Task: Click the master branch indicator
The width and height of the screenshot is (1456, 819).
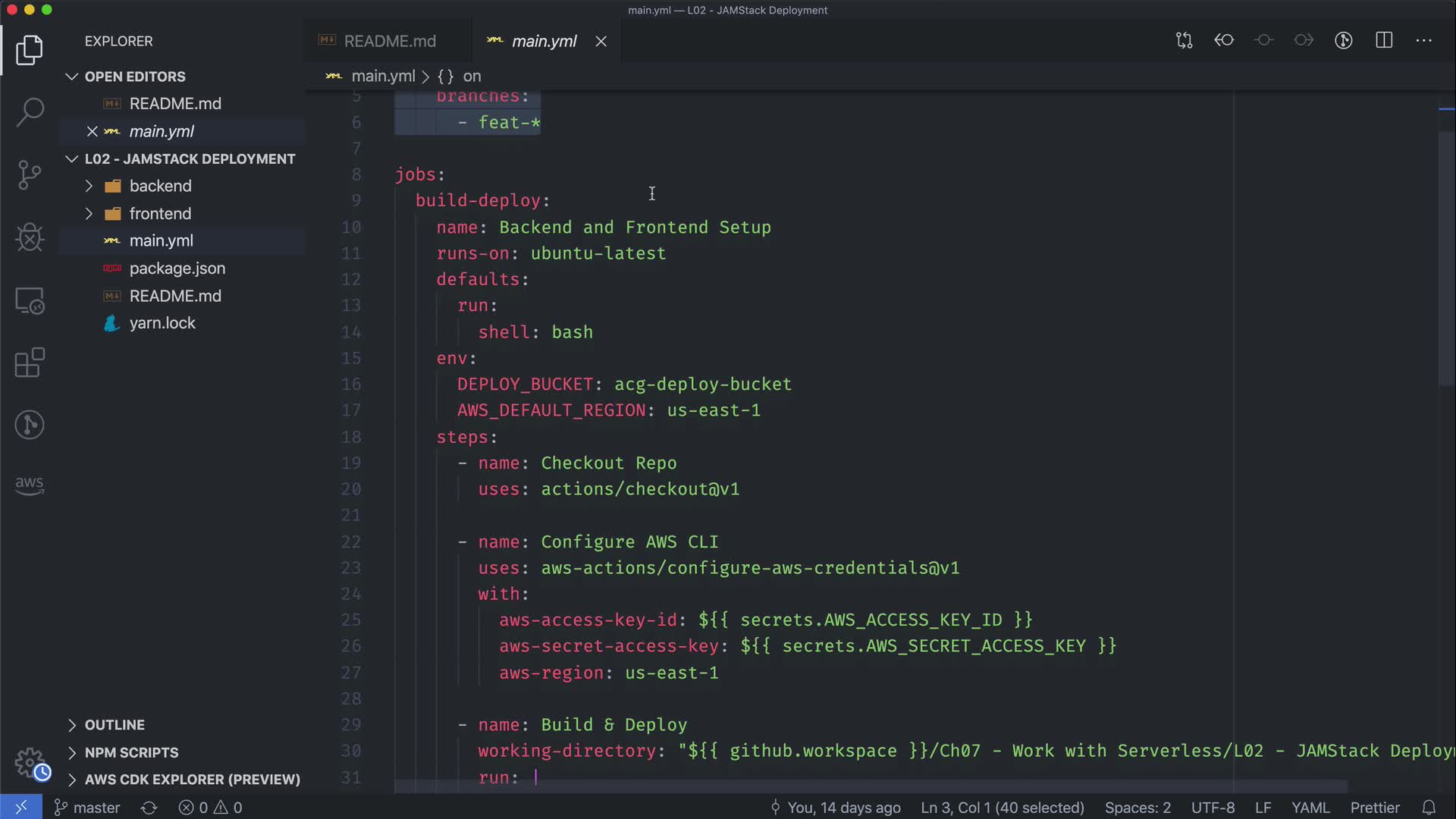Action: point(88,808)
